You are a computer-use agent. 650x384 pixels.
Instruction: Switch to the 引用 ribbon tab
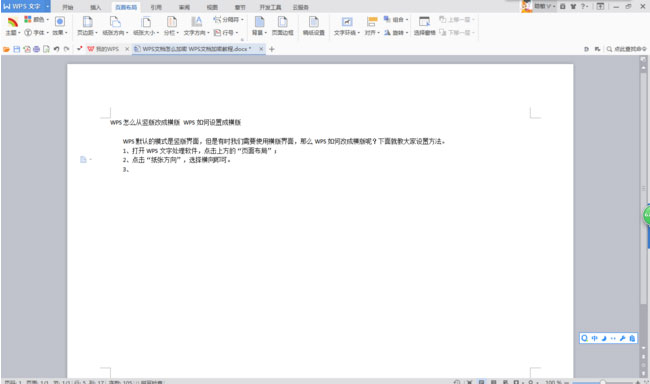156,7
